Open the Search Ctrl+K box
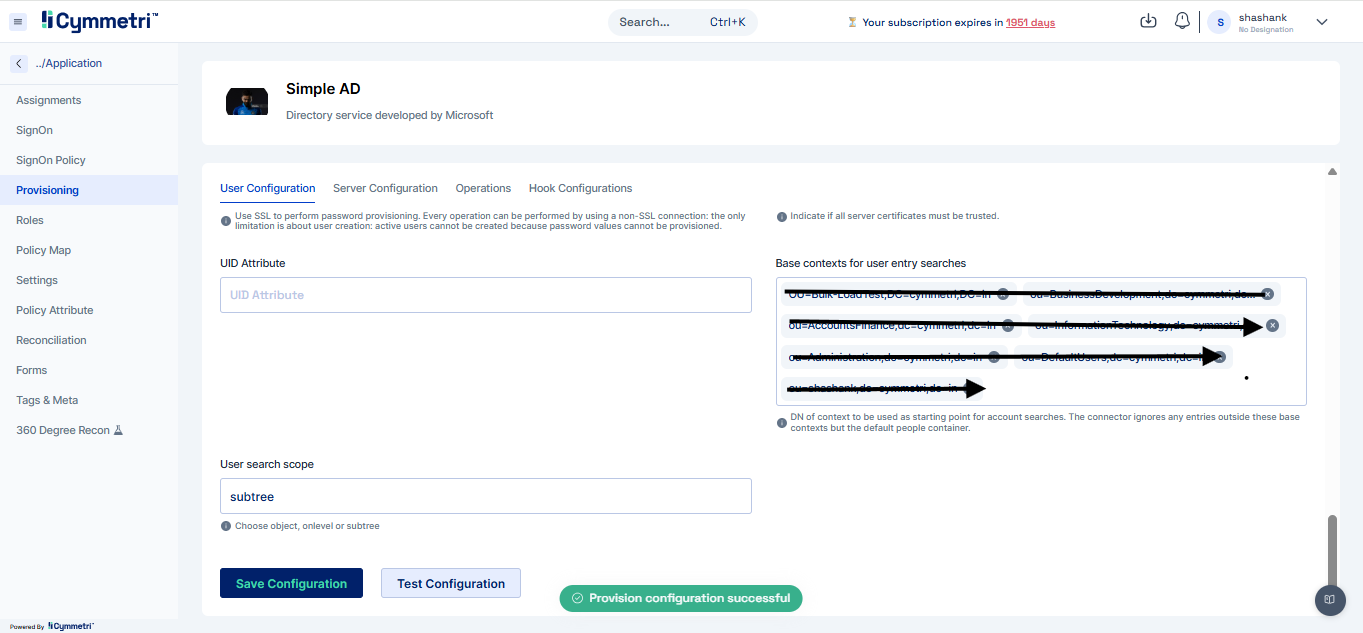 coord(683,22)
